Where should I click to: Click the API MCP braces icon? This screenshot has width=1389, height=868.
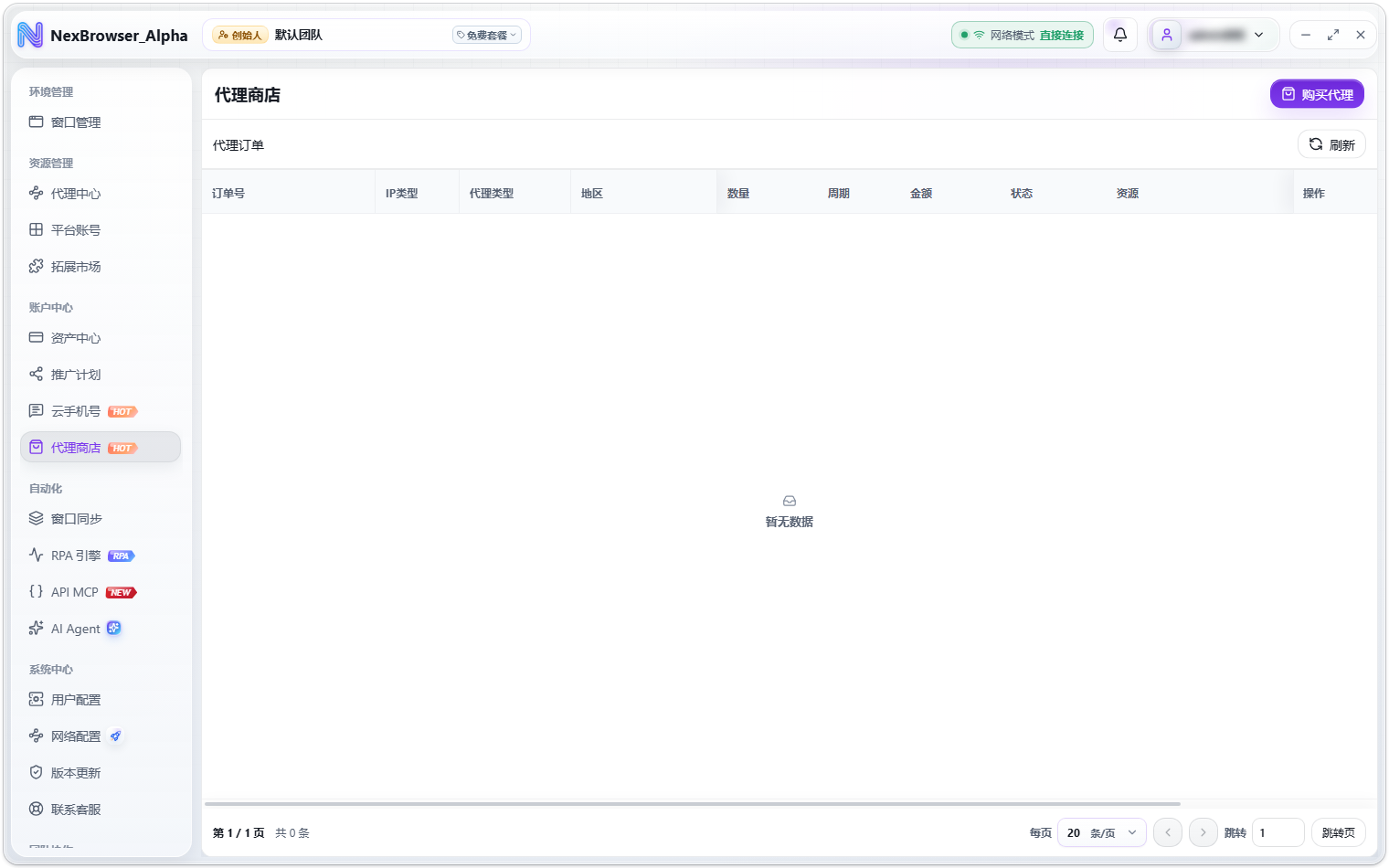tap(37, 592)
